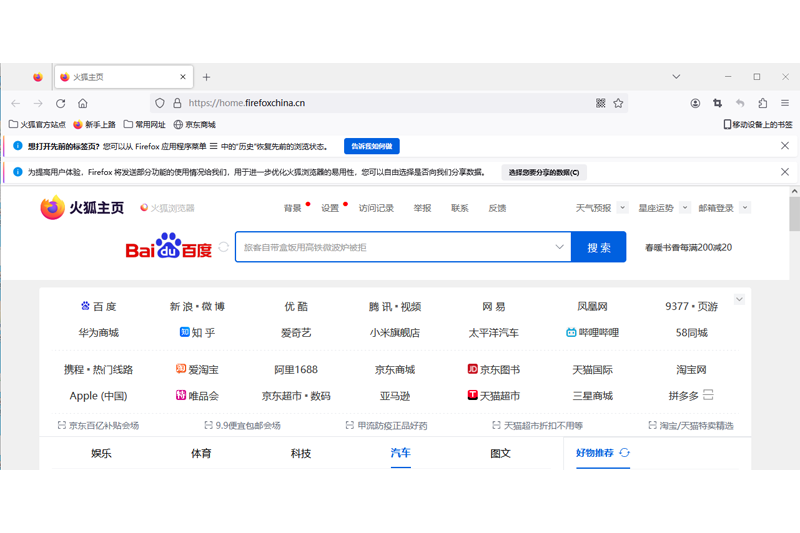Click the reload page icon
This screenshot has height=533, width=800.
point(60,103)
